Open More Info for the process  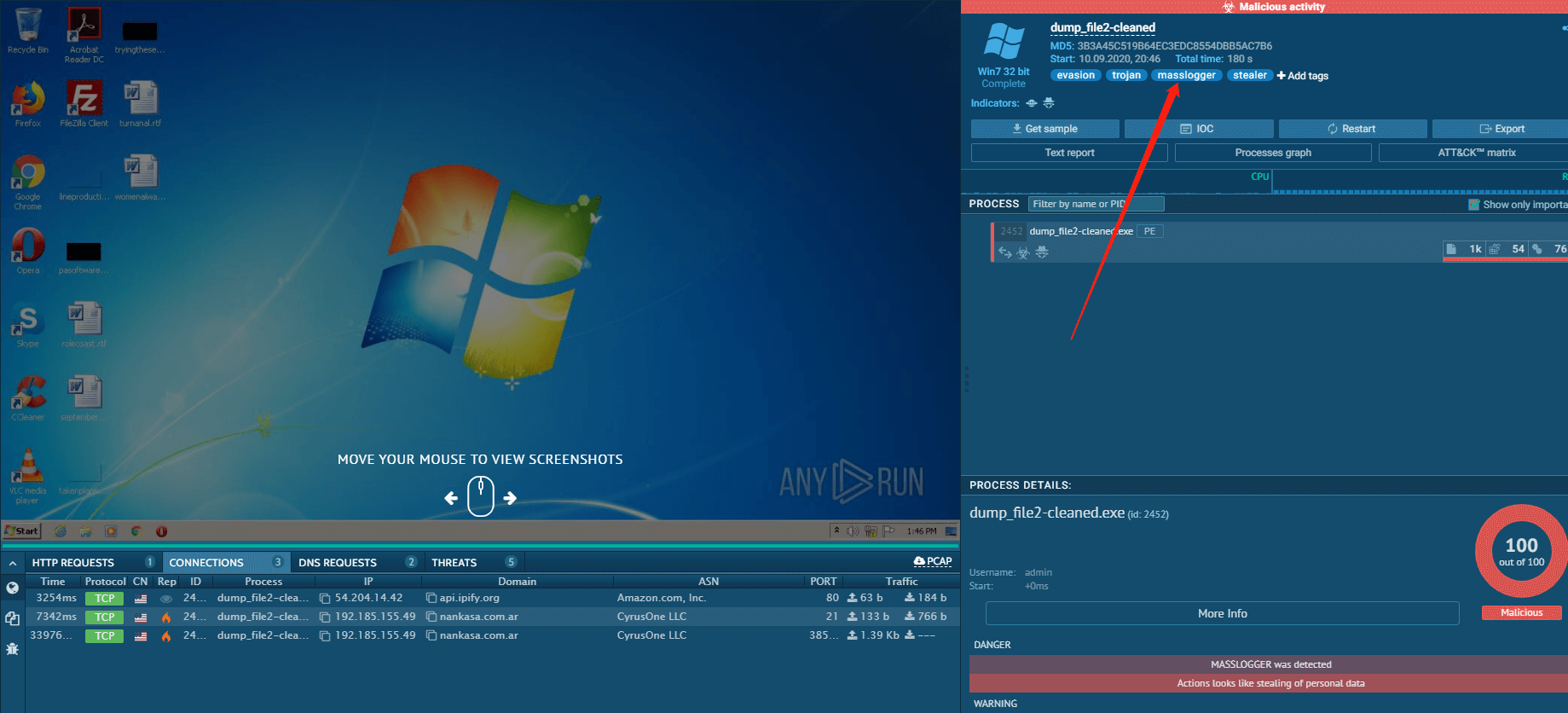(x=1222, y=613)
